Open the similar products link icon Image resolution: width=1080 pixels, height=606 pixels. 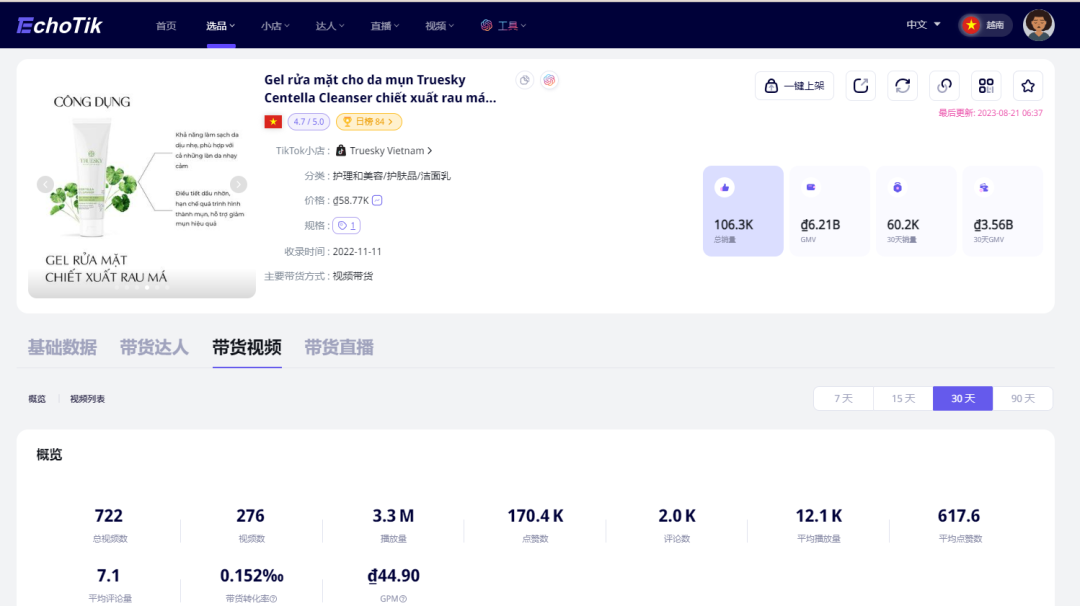tap(944, 86)
